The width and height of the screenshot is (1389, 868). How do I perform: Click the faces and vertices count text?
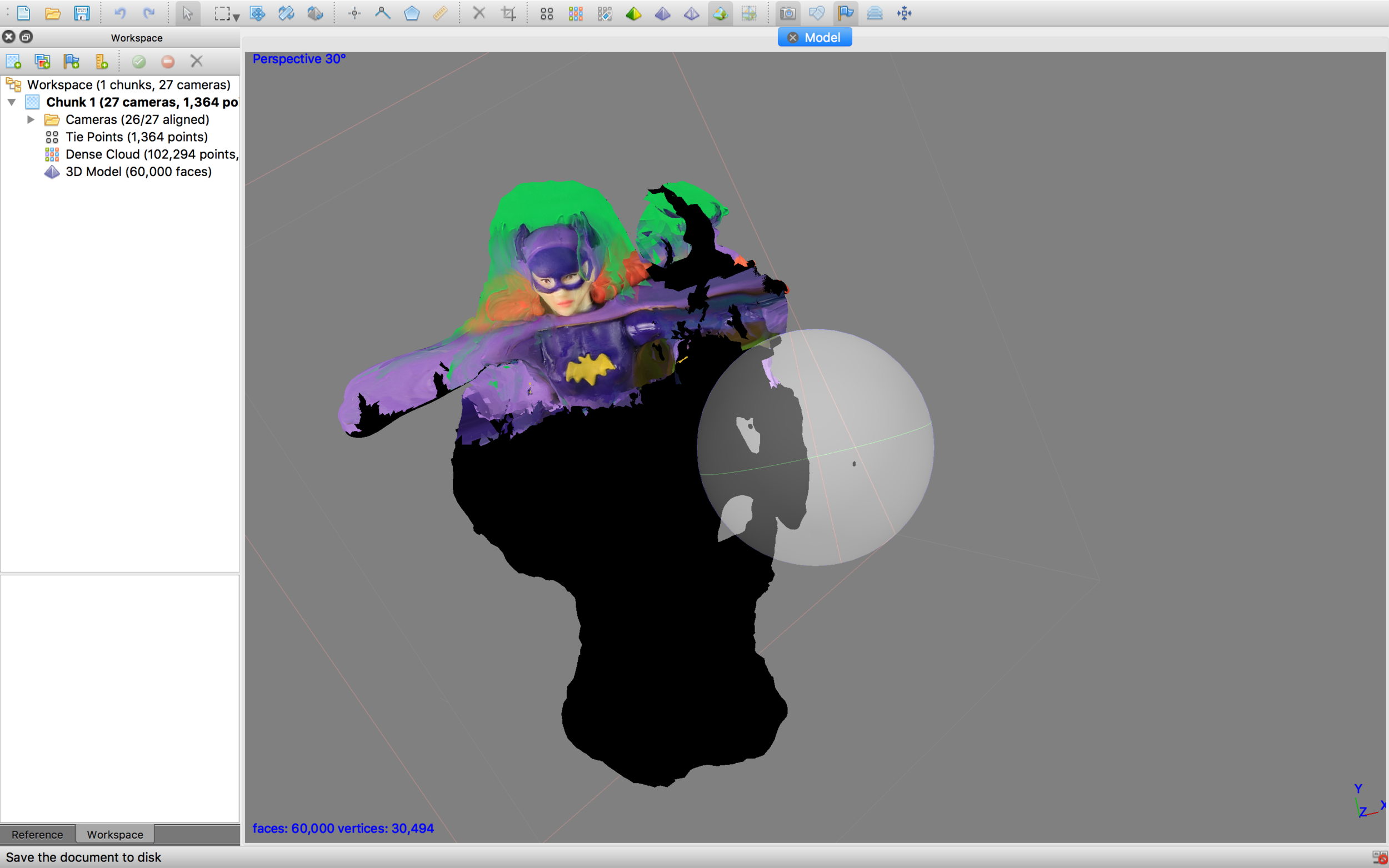click(x=343, y=828)
